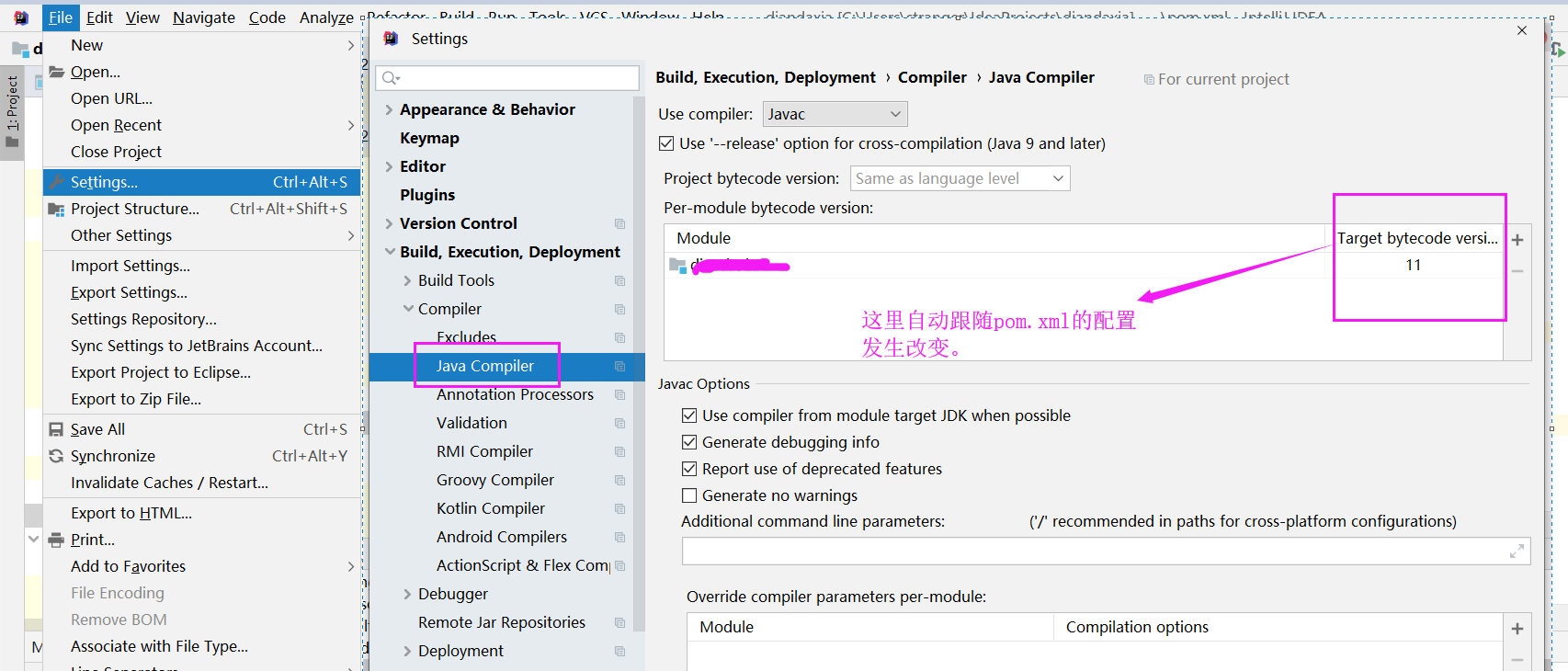Expand the Debugger settings node
Image resolution: width=1568 pixels, height=671 pixels.
pos(407,594)
